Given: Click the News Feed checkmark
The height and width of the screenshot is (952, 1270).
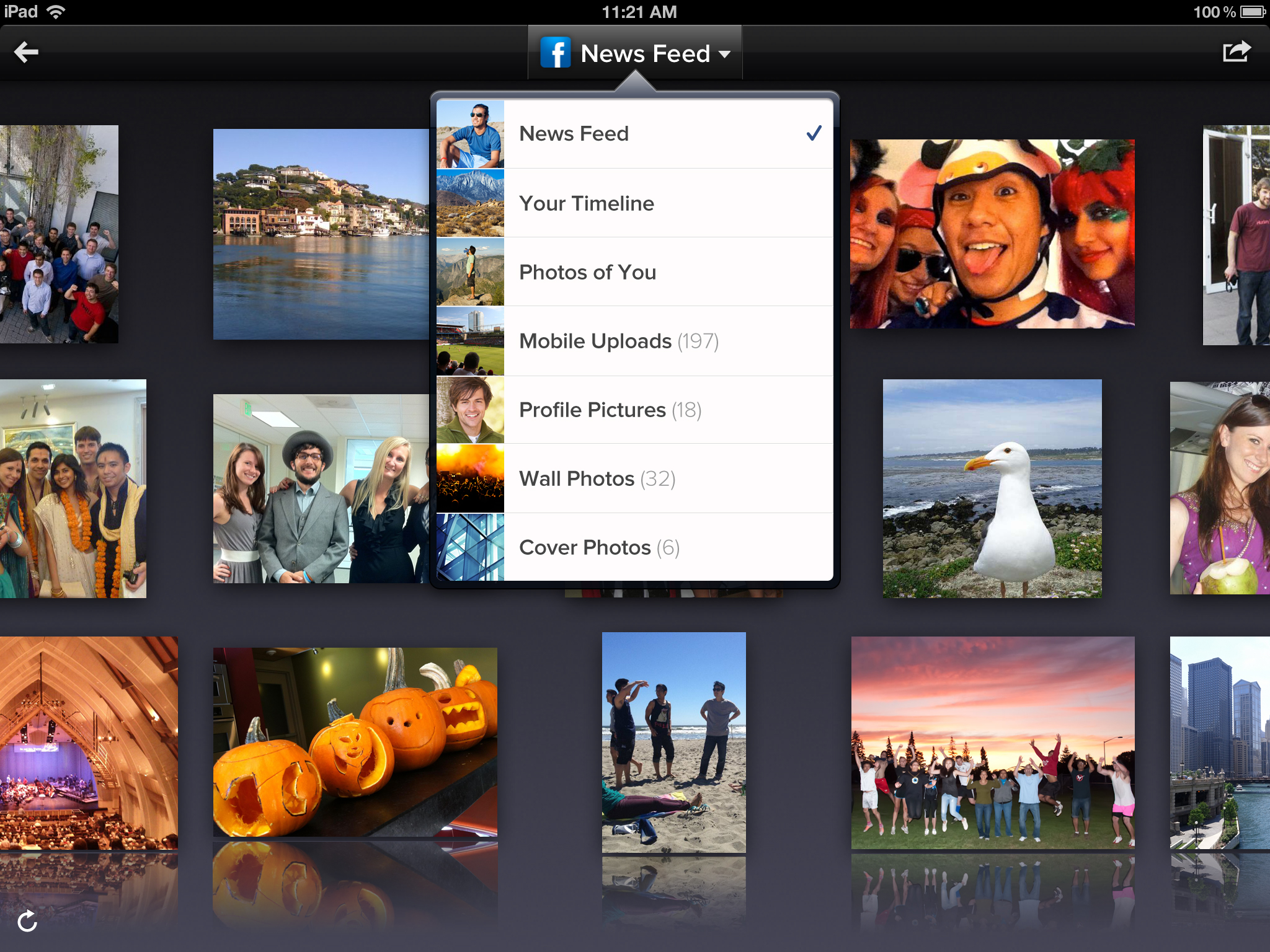Looking at the screenshot, I should coord(814,133).
